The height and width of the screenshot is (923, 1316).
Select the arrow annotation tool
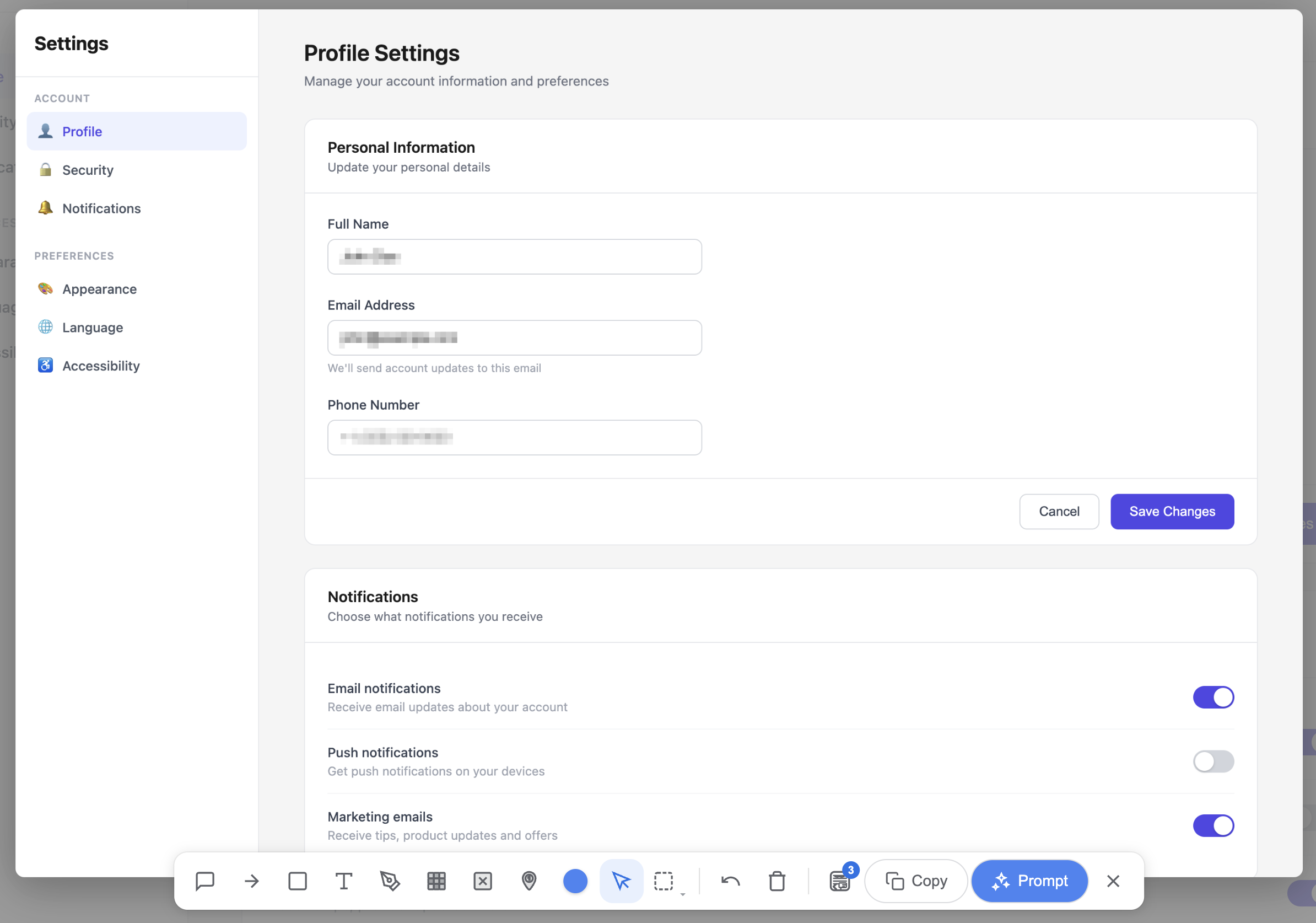[251, 881]
